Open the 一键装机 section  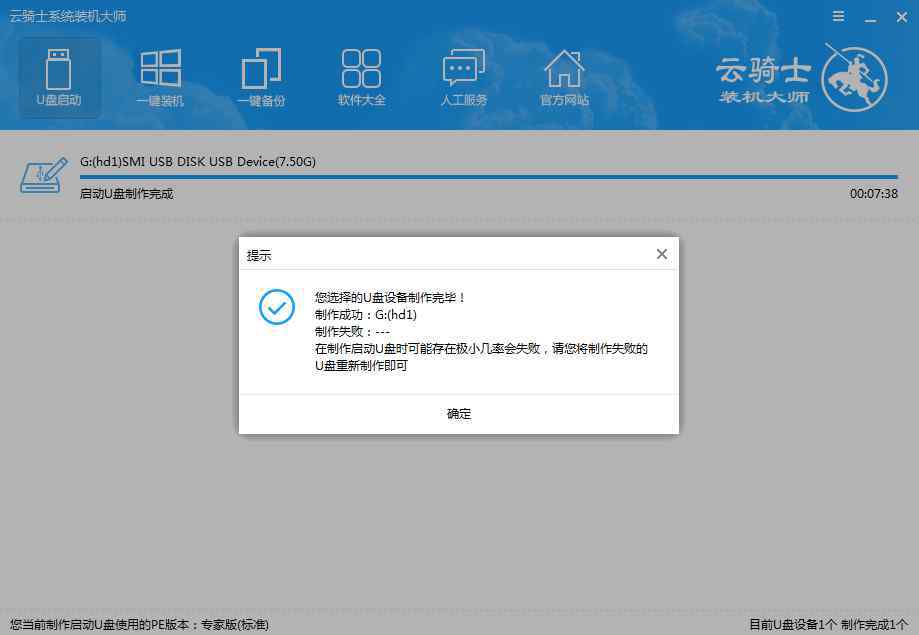[160, 78]
